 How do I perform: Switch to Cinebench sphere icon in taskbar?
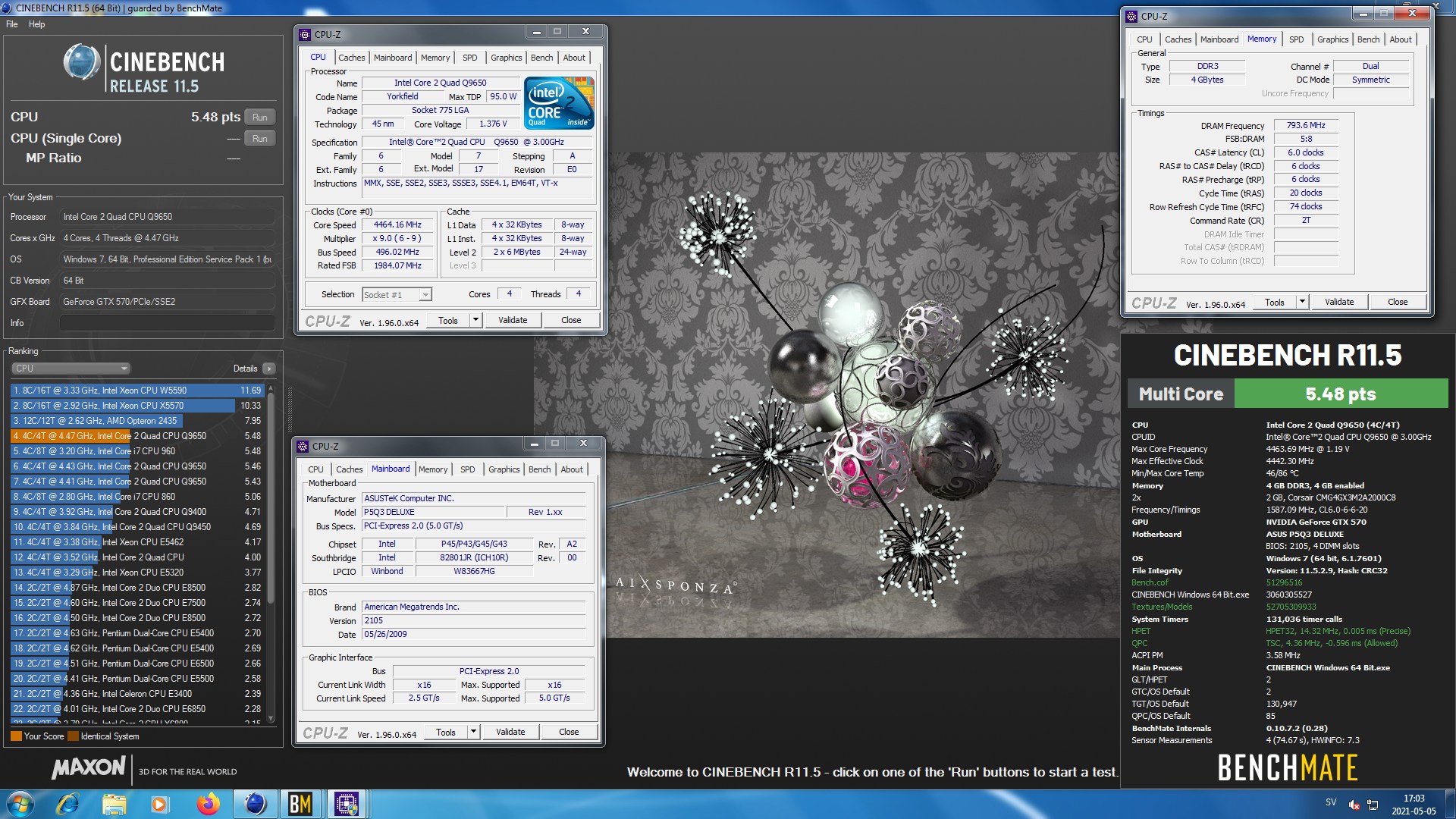tap(255, 804)
